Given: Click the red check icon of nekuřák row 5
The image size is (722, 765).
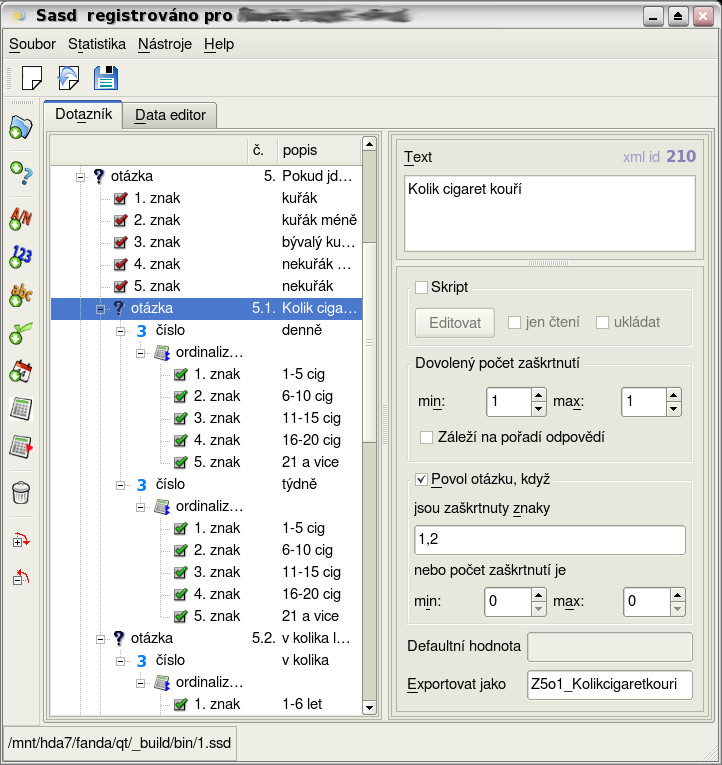Looking at the screenshot, I should [x=120, y=286].
